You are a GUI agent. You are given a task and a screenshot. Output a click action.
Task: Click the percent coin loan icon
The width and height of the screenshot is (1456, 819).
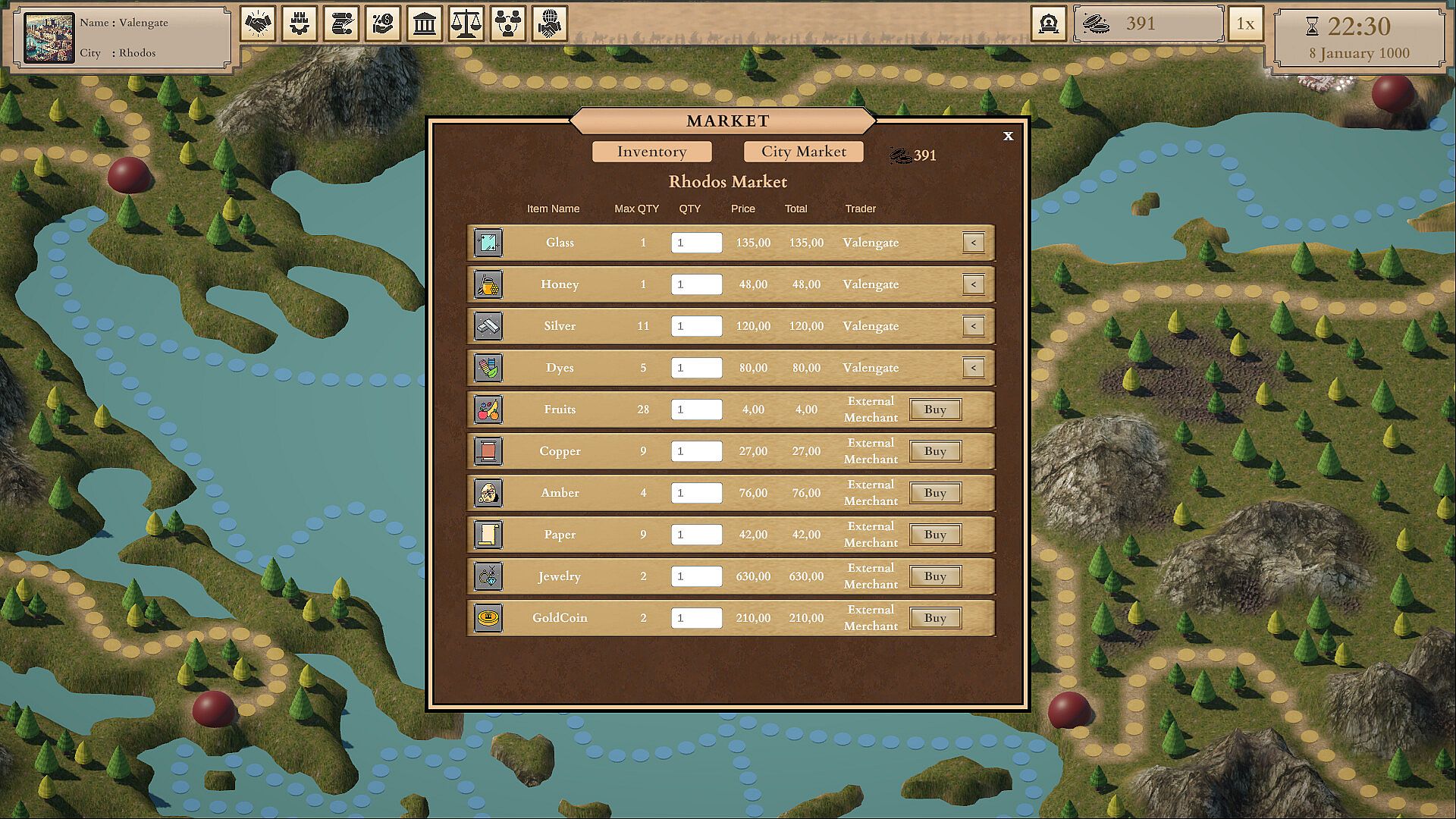coord(383,24)
